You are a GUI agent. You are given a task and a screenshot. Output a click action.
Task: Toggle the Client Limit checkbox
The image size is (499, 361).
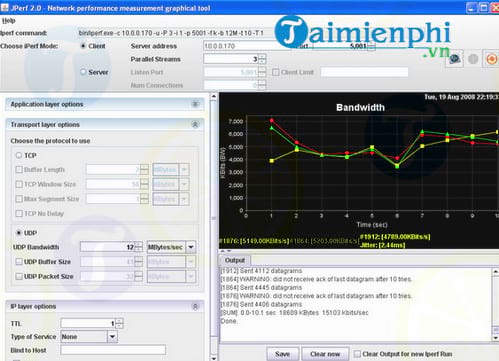point(276,72)
